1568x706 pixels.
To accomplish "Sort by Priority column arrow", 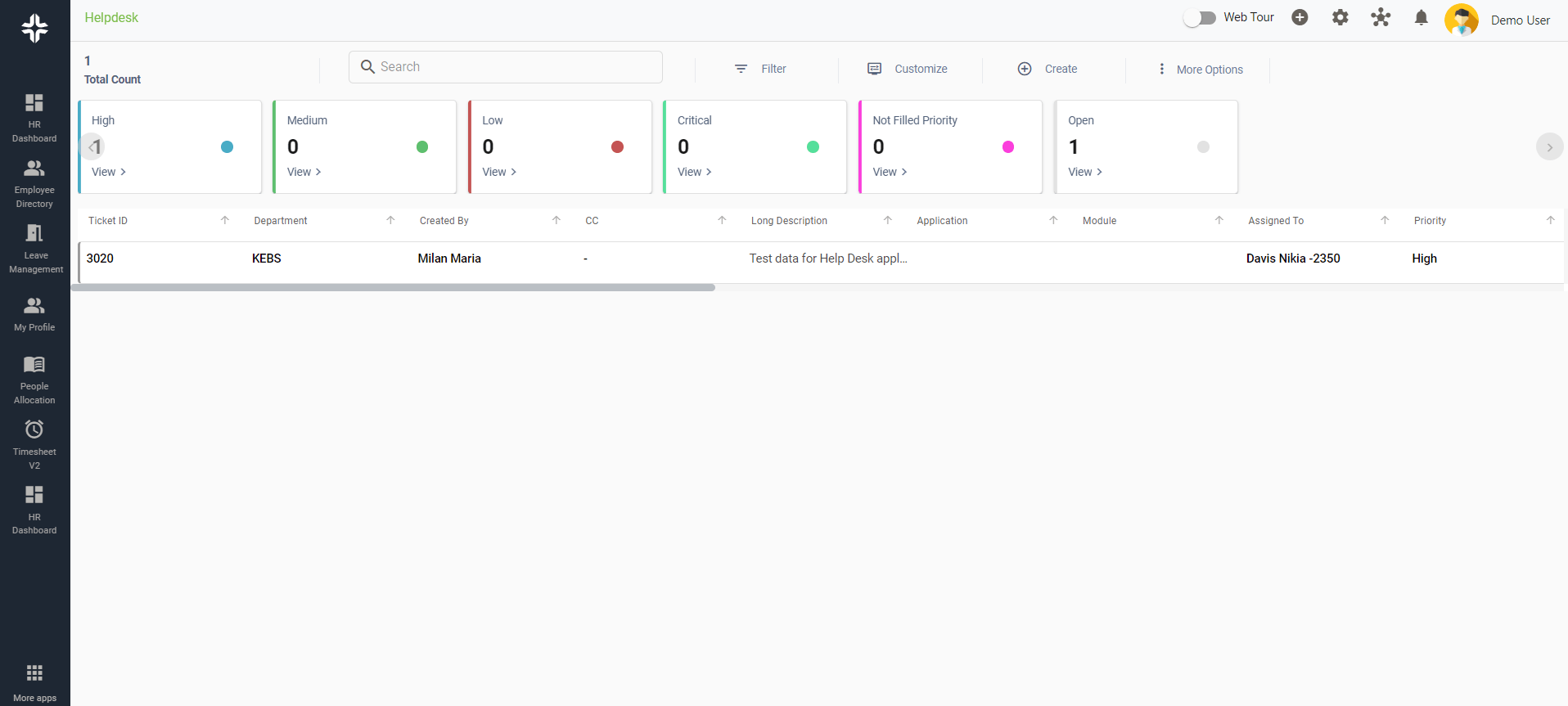I will point(1550,220).
